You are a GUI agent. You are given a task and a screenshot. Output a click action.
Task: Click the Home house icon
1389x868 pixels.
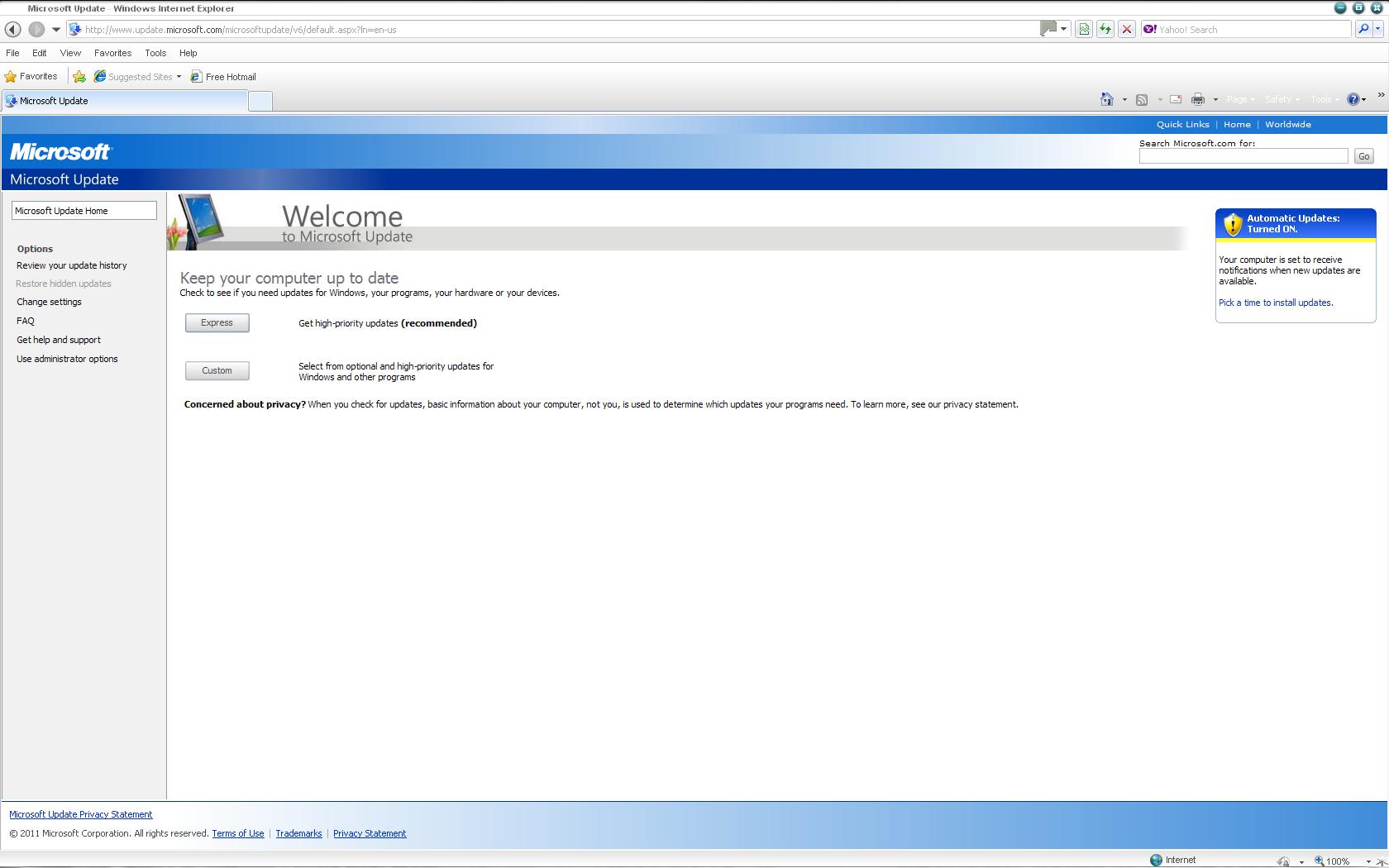(x=1107, y=99)
